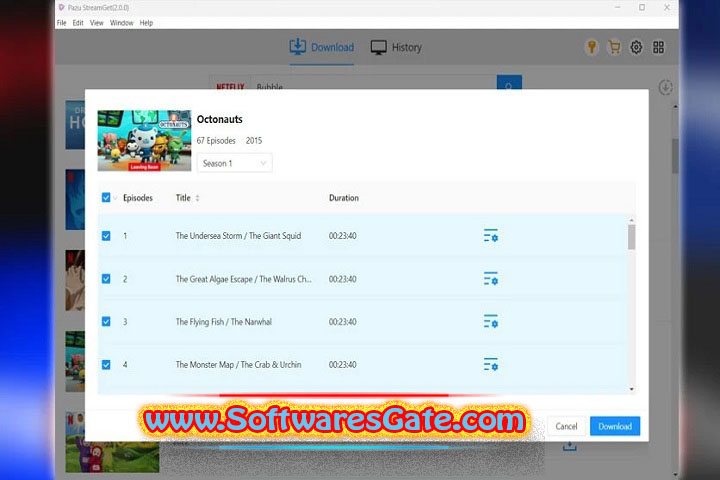The image size is (720, 480).
Task: Open settings for episode 2 Great Algae Escape
Action: tap(490, 279)
